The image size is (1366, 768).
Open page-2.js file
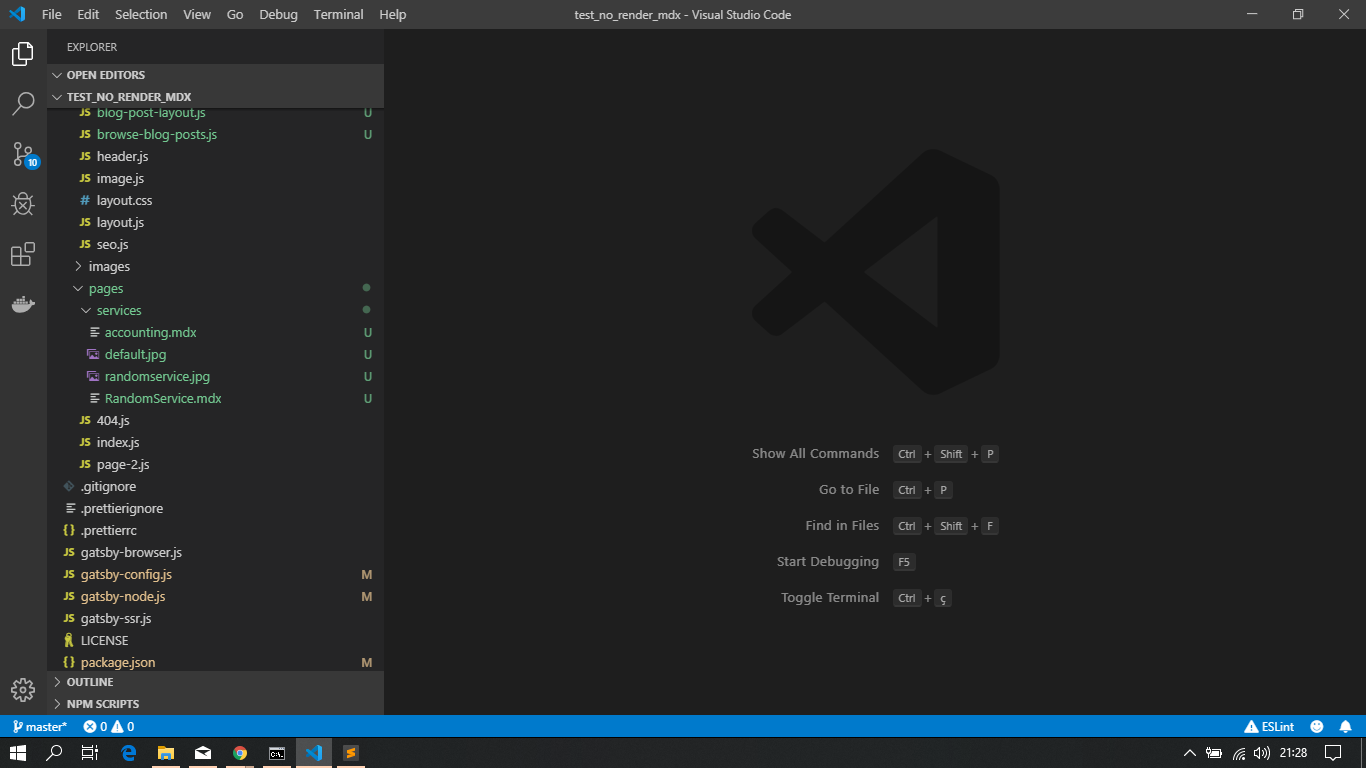[215, 464]
